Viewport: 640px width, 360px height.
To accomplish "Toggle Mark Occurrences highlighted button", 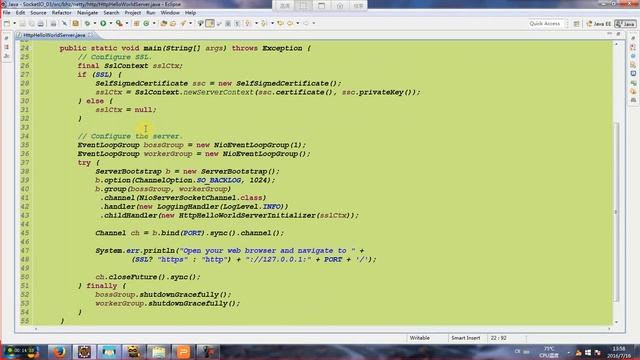I will pos(210,24).
